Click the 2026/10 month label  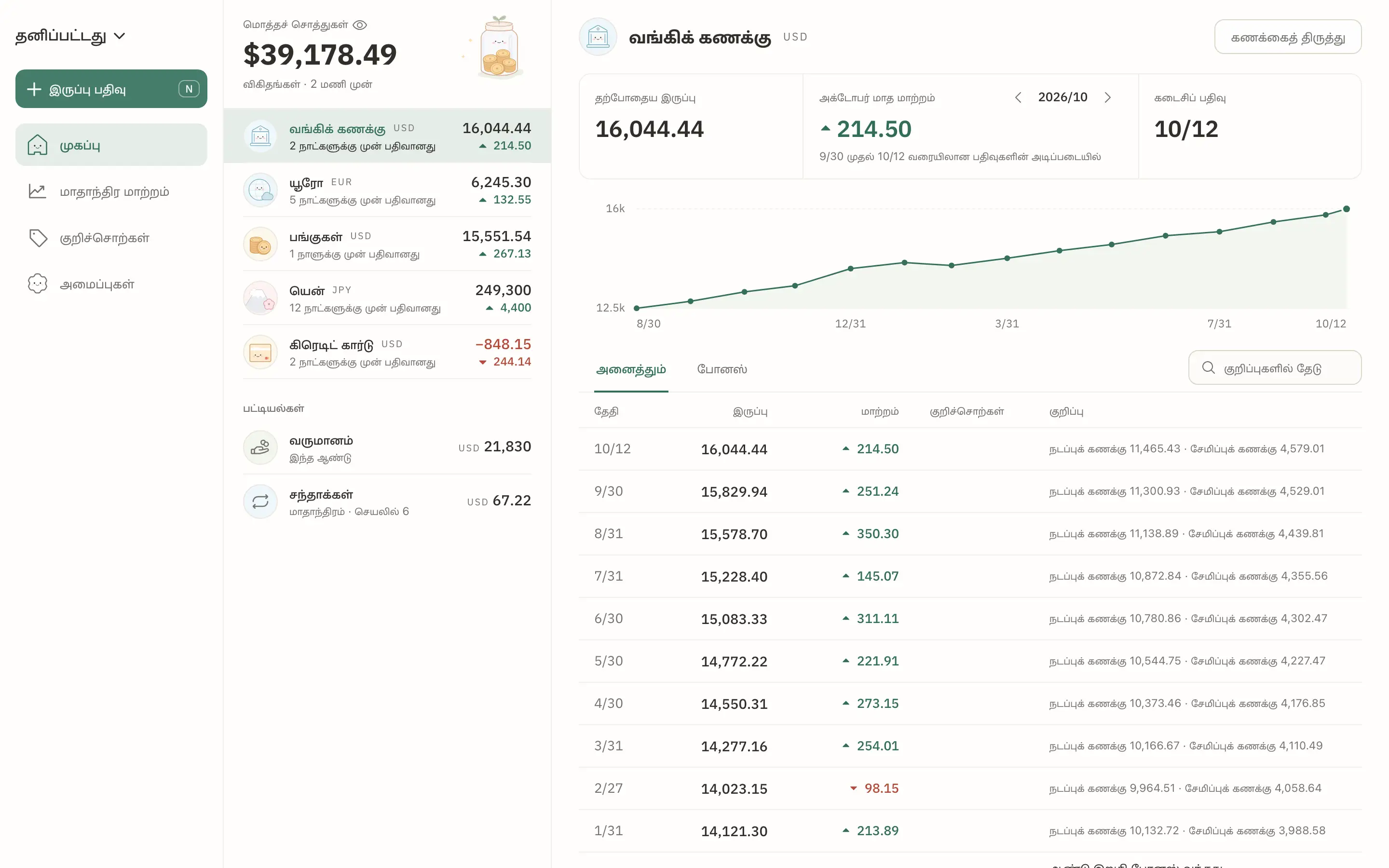pos(1062,97)
